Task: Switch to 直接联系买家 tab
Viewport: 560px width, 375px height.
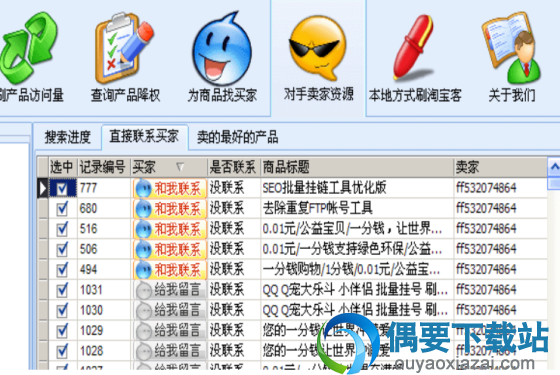Action: point(144,136)
